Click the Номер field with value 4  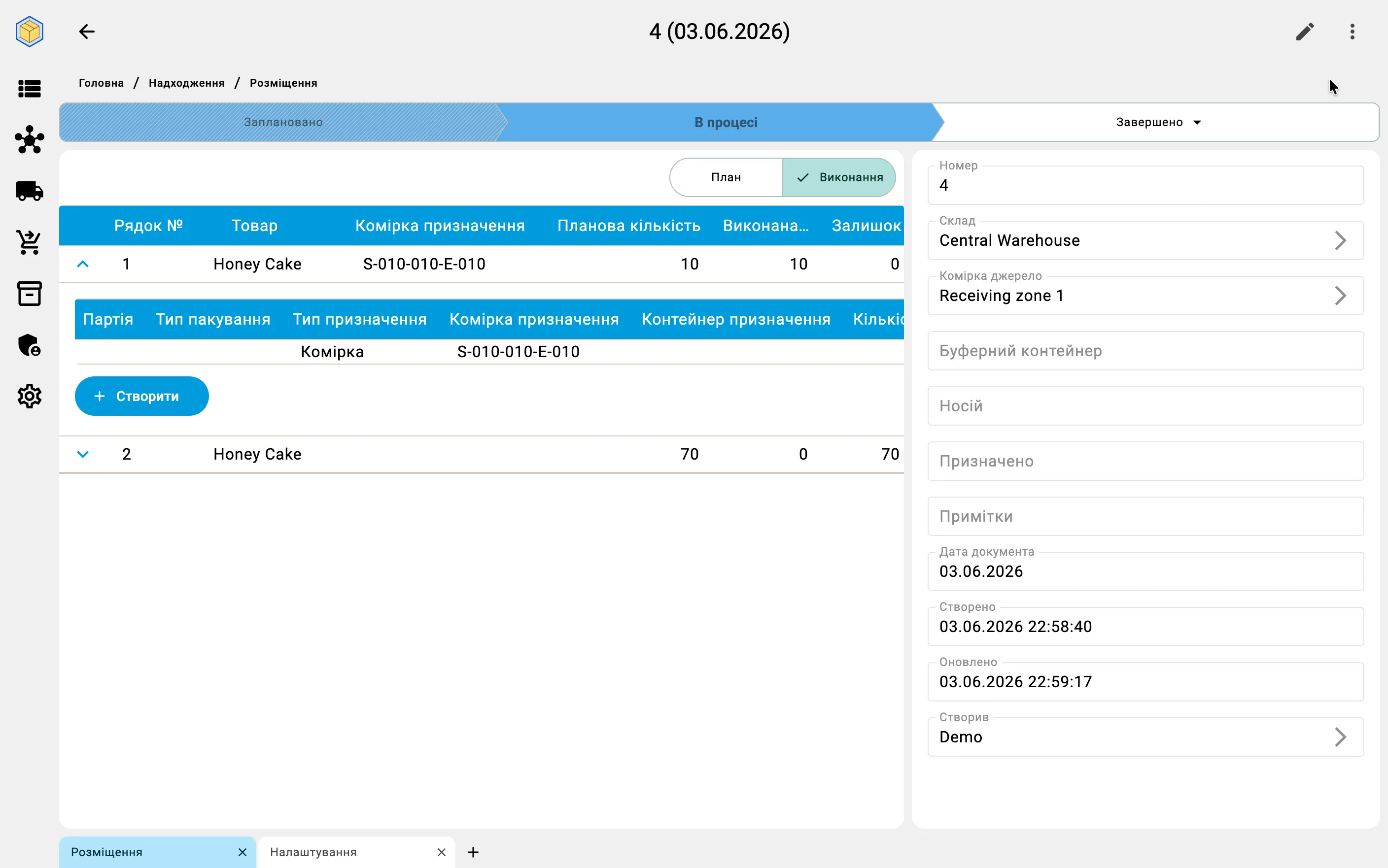point(1145,185)
